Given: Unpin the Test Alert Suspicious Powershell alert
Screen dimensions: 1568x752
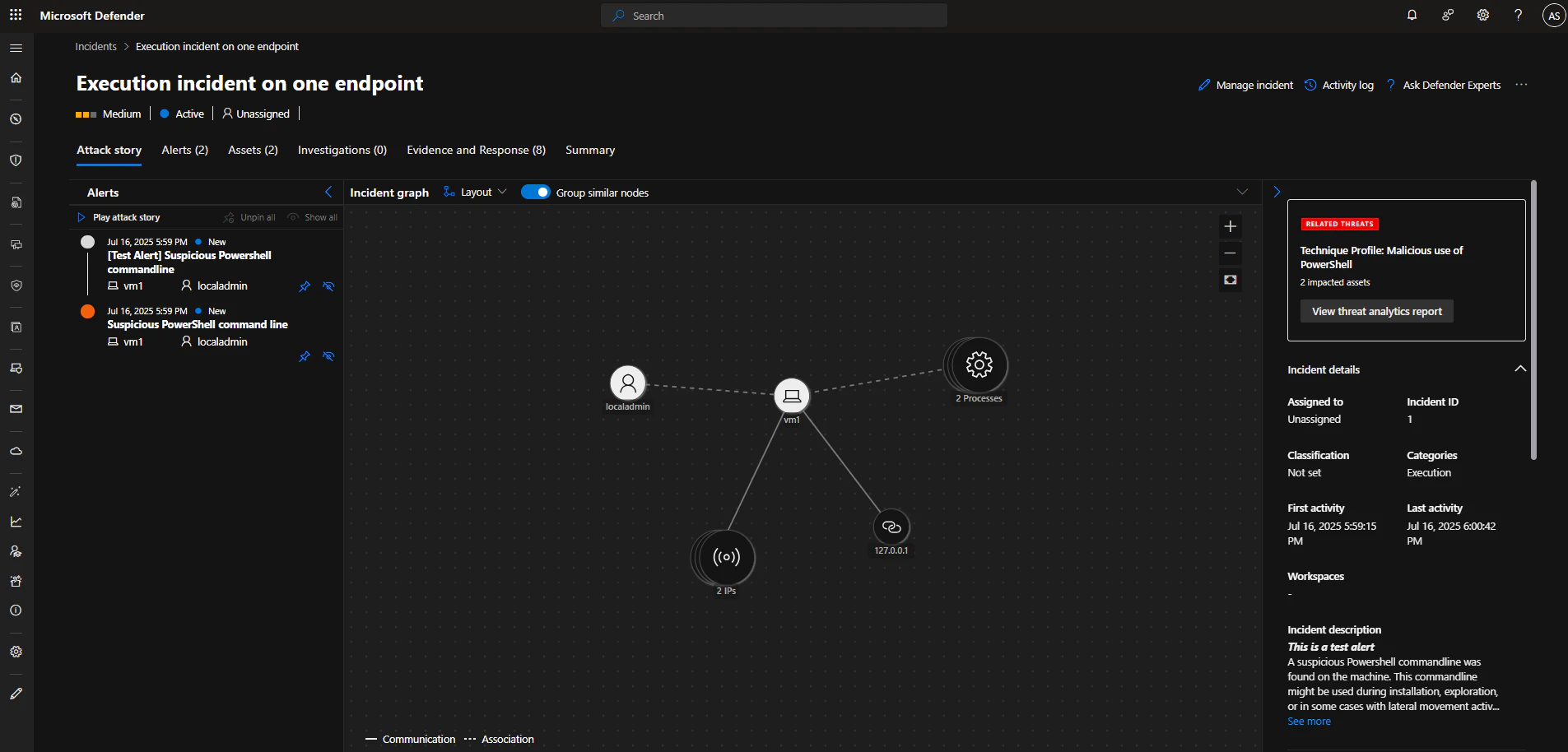Looking at the screenshot, I should [305, 286].
